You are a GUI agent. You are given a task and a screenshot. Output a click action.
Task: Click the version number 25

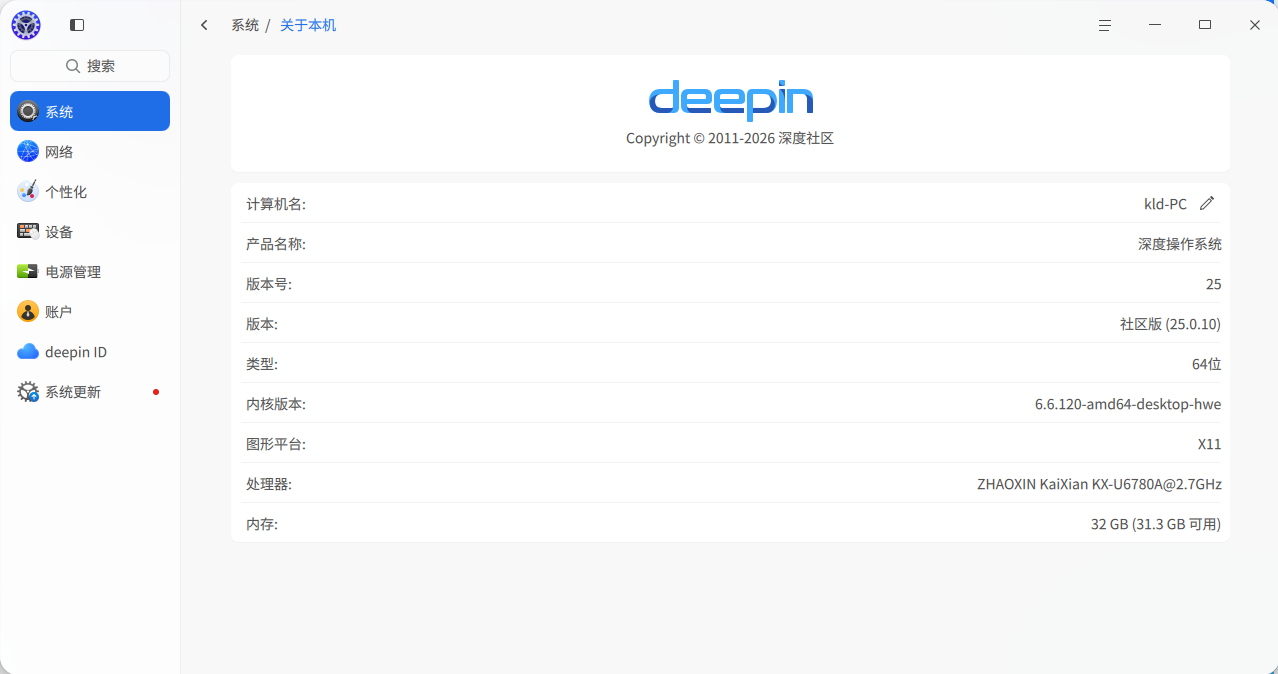pyautogui.click(x=1214, y=284)
